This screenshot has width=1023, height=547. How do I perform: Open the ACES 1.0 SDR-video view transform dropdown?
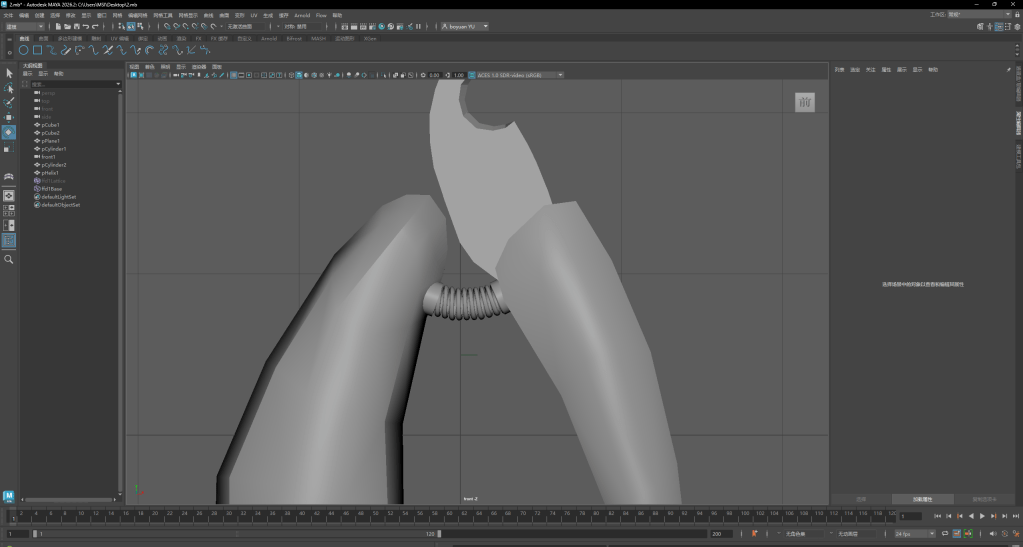518,75
